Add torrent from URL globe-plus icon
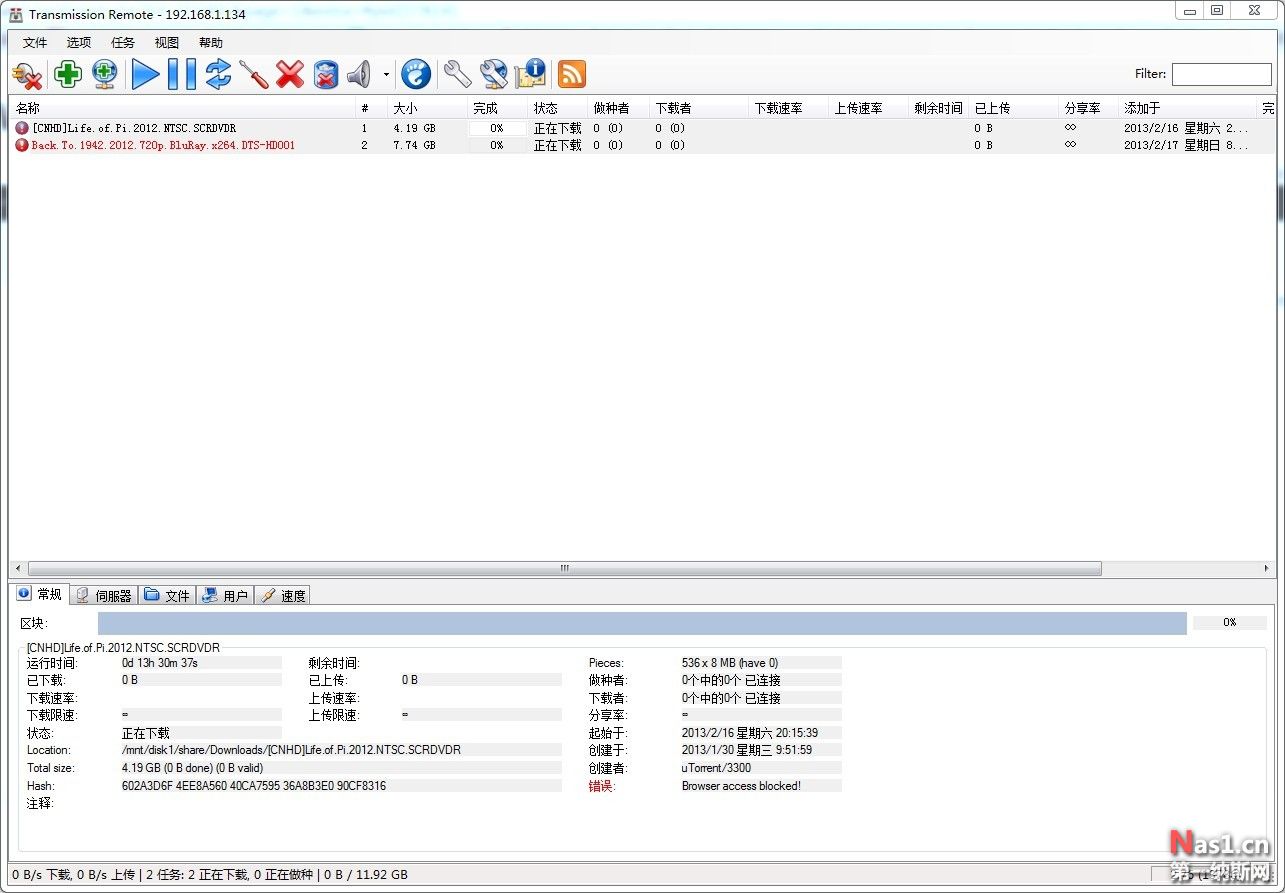The height and width of the screenshot is (893, 1285). click(105, 74)
